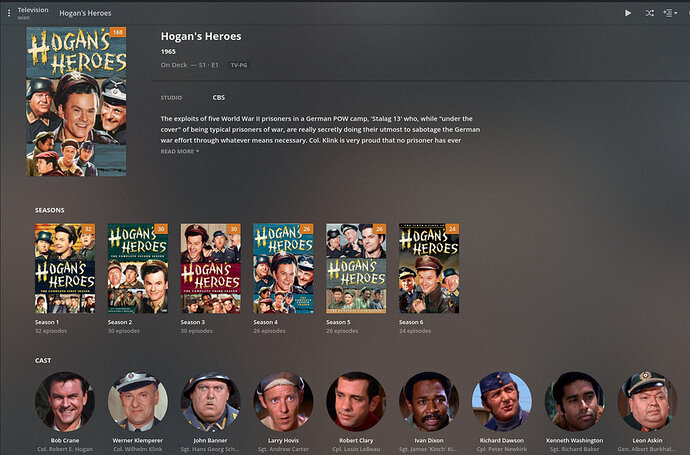Image resolution: width=690 pixels, height=455 pixels.
Task: Click the Seasons section heading
Action: point(50,210)
